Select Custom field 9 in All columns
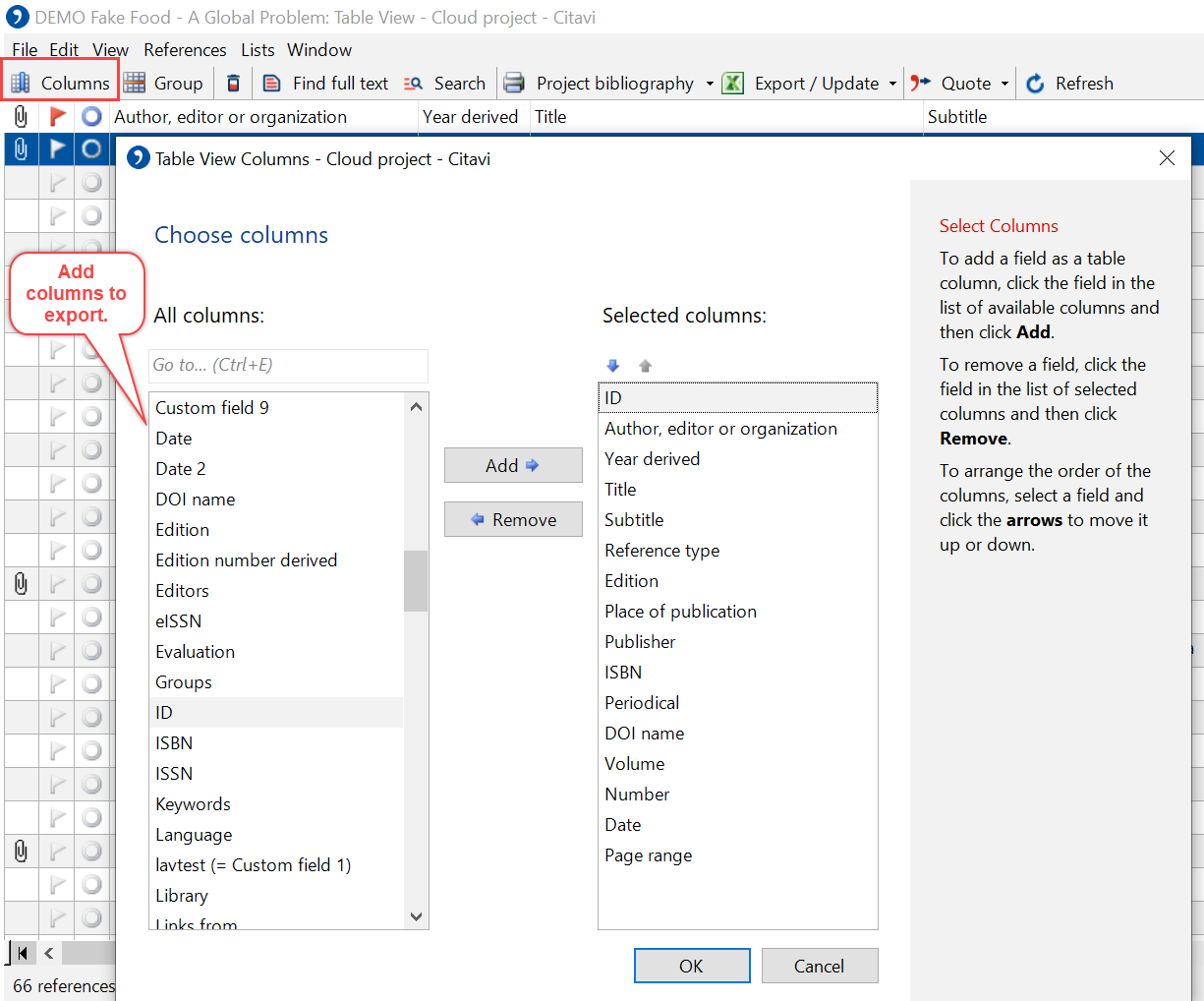Viewport: 1204px width, 1001px height. pyautogui.click(x=276, y=408)
